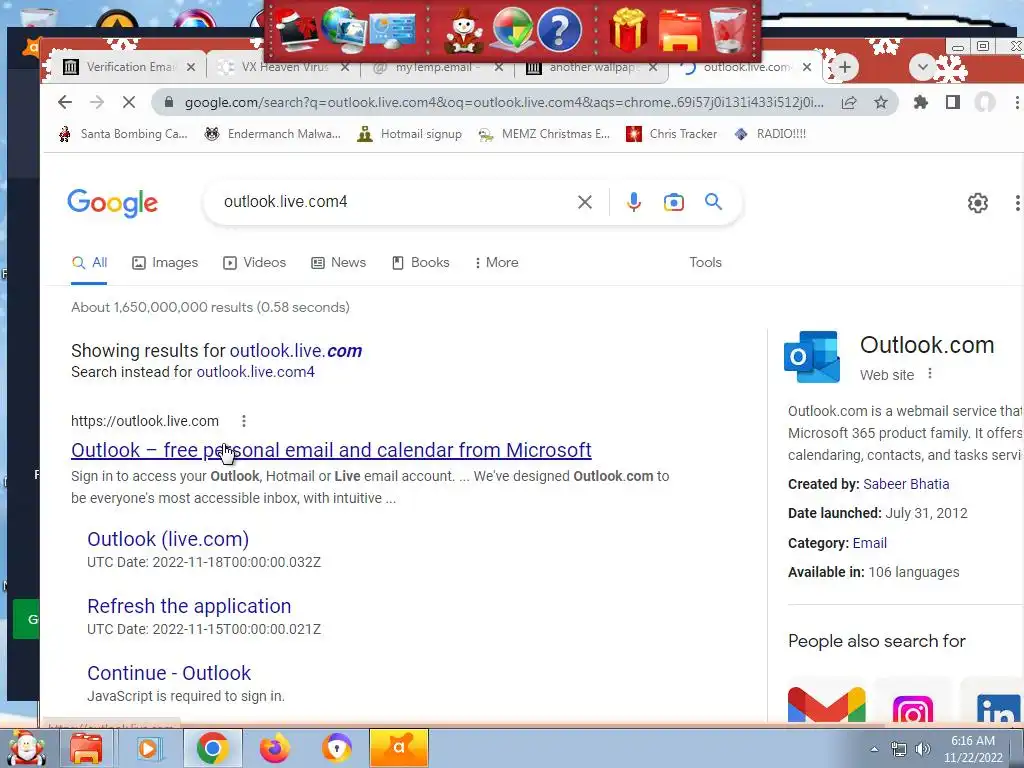Open the Chrome profile avatar

tap(985, 102)
